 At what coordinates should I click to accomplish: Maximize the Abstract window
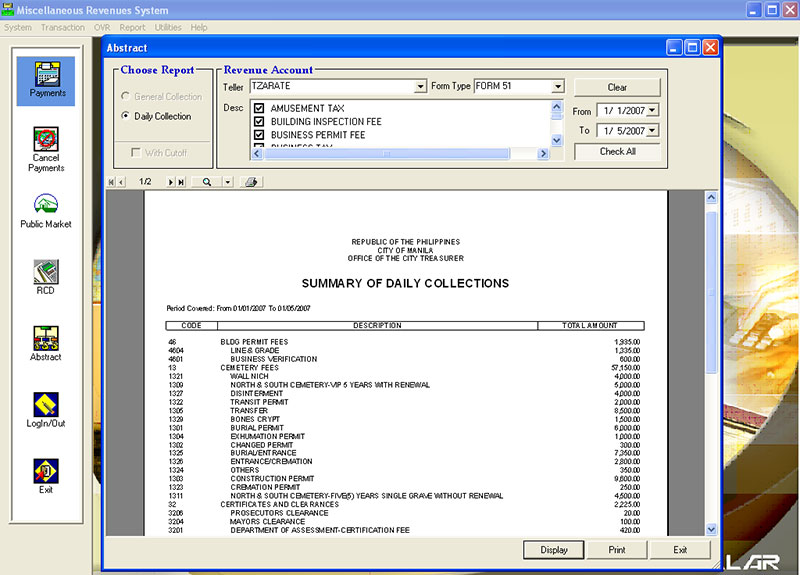(x=692, y=48)
